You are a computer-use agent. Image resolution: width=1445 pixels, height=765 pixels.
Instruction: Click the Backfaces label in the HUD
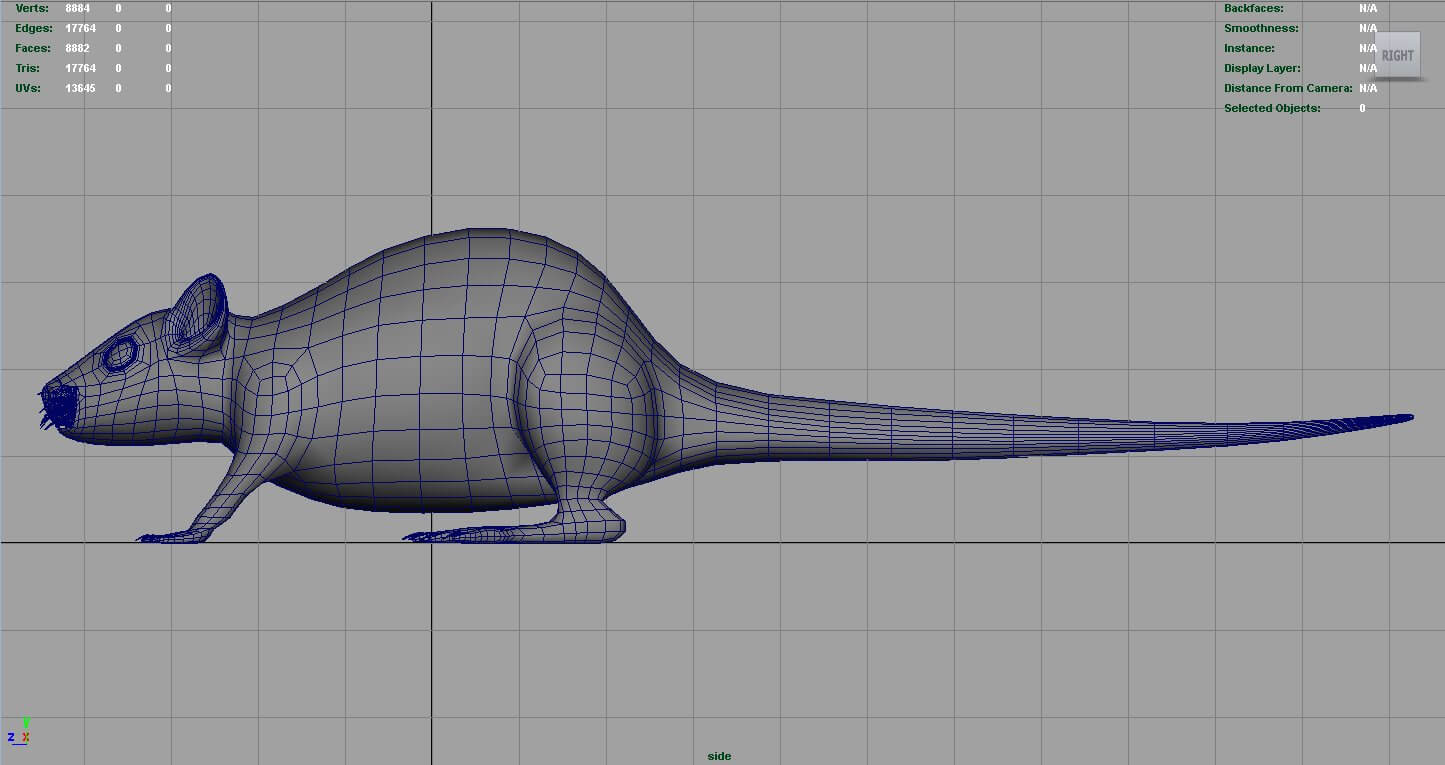[x=1254, y=8]
